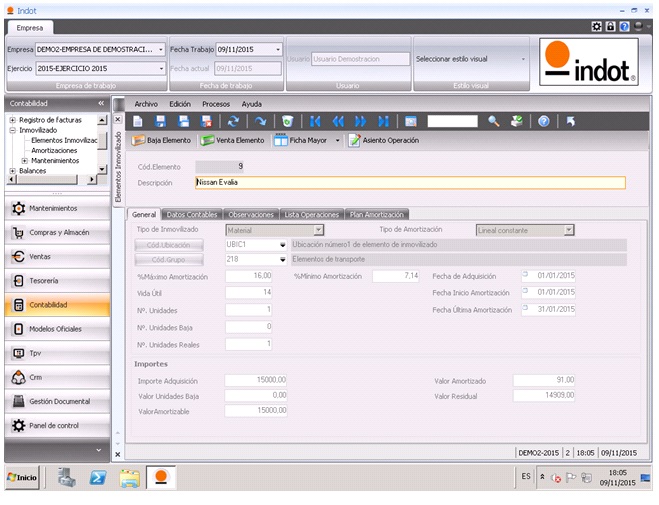Click the New record toolbar icon
The image size is (659, 505).
tap(139, 121)
